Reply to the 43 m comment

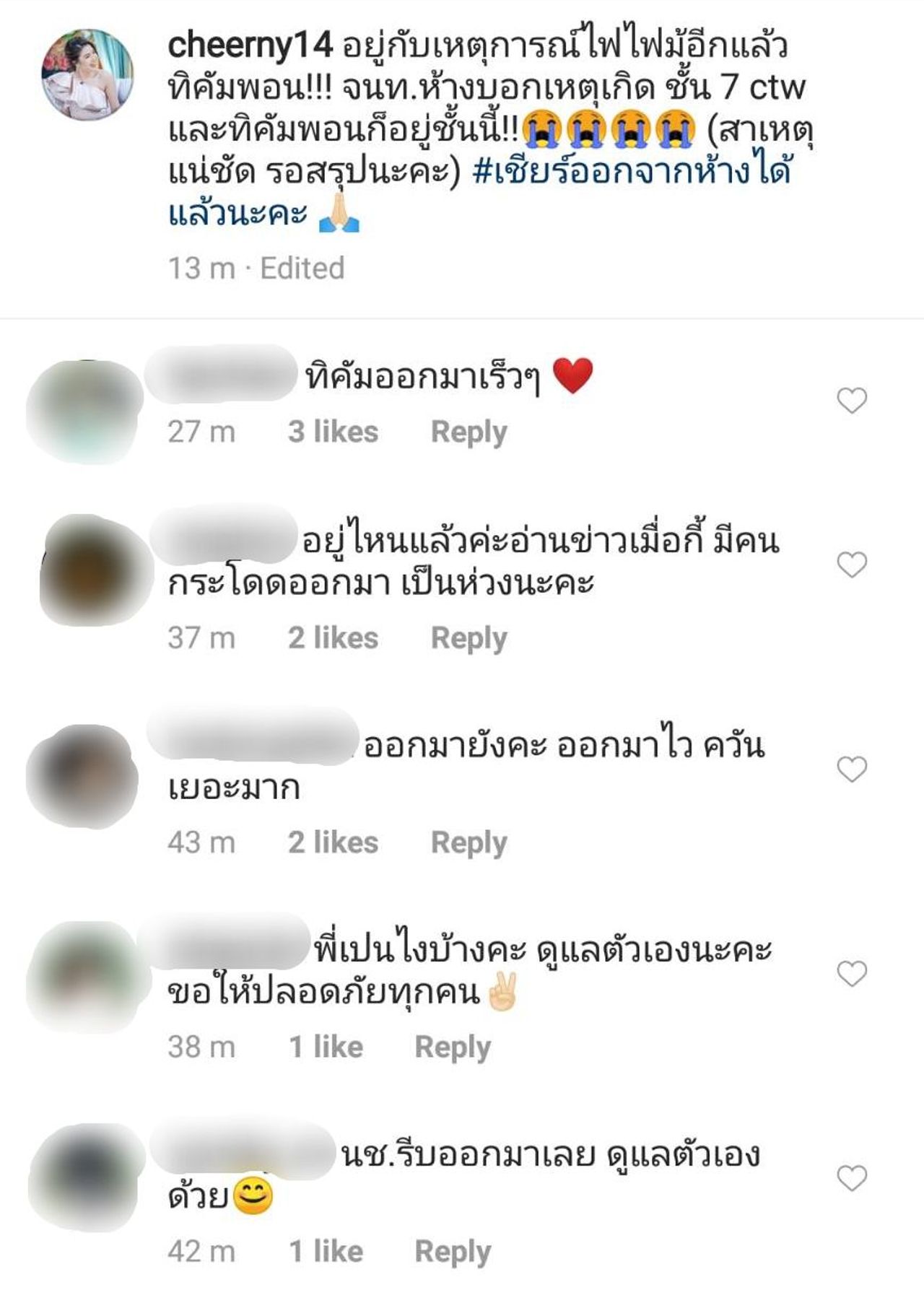[x=468, y=842]
